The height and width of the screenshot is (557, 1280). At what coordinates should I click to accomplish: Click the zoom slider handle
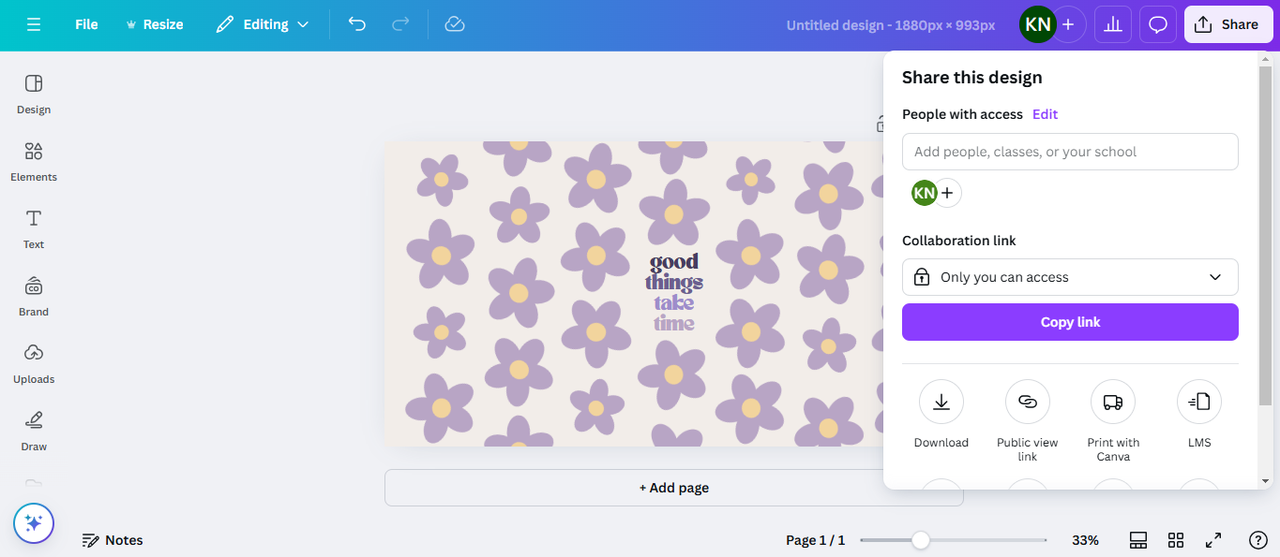920,540
